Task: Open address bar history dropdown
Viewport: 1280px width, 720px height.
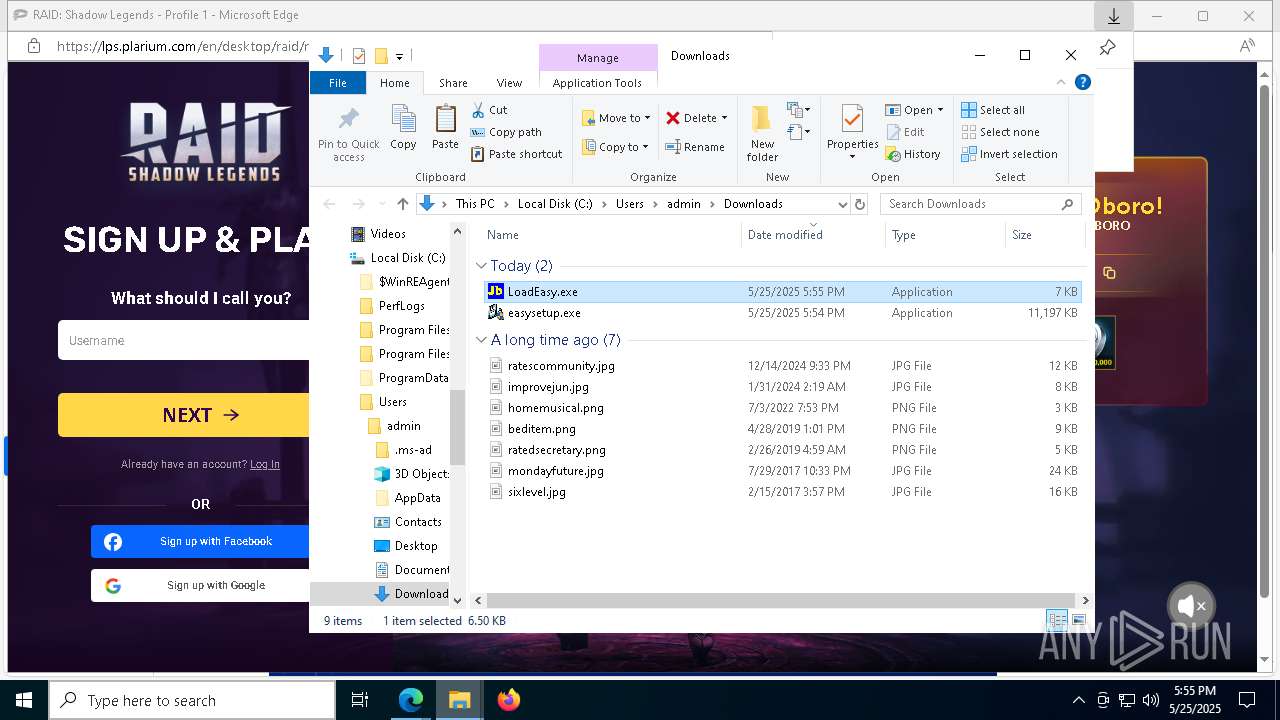Action: point(842,204)
